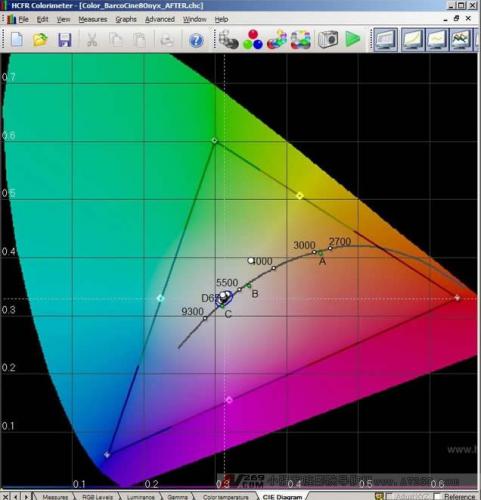
Task: Open a file with the folder icon
Action: click(x=40, y=40)
